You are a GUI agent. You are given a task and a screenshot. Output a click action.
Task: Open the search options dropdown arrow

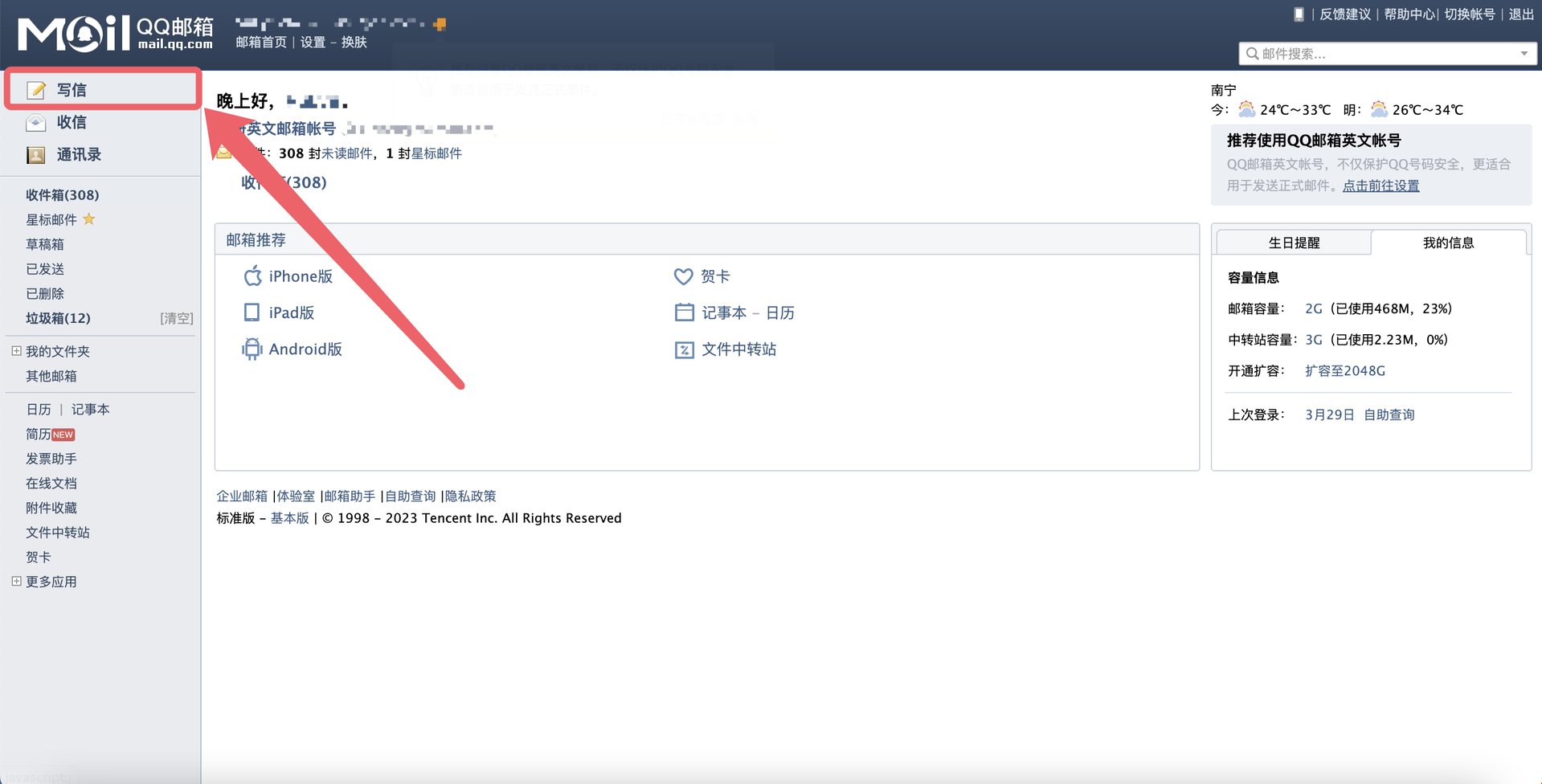pos(1524,53)
